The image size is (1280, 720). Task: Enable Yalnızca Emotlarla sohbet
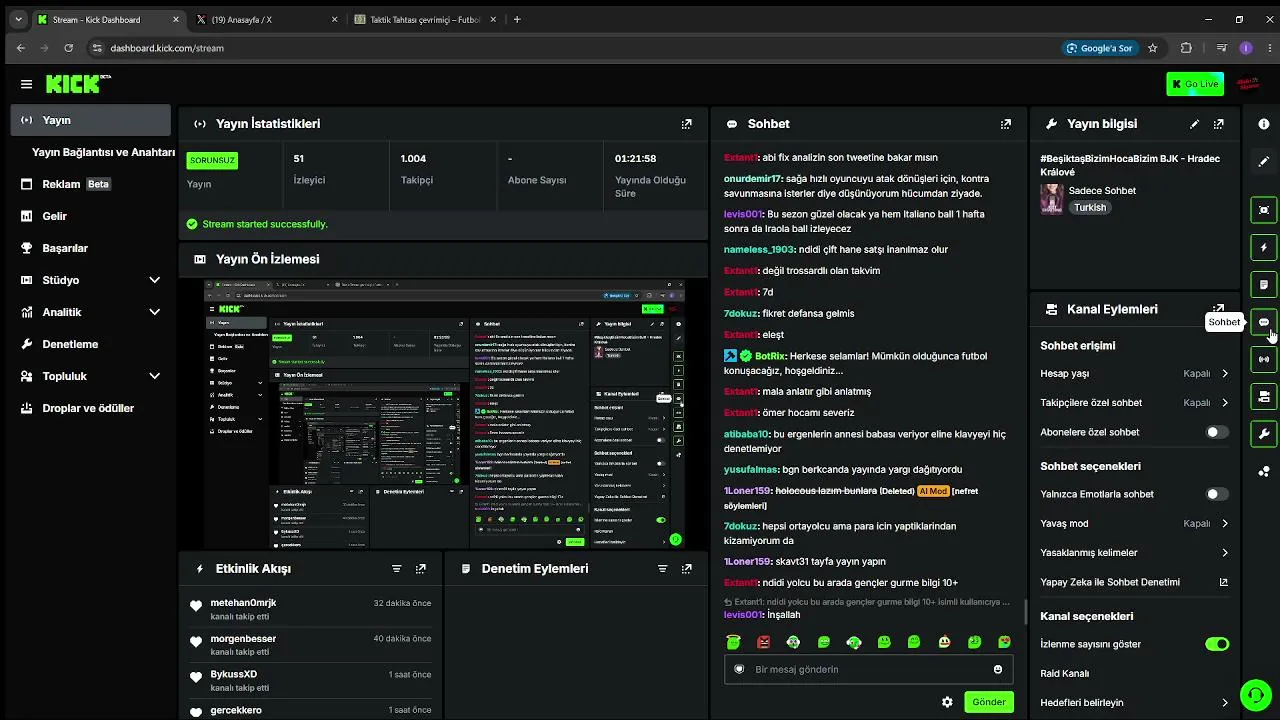(x=1217, y=494)
